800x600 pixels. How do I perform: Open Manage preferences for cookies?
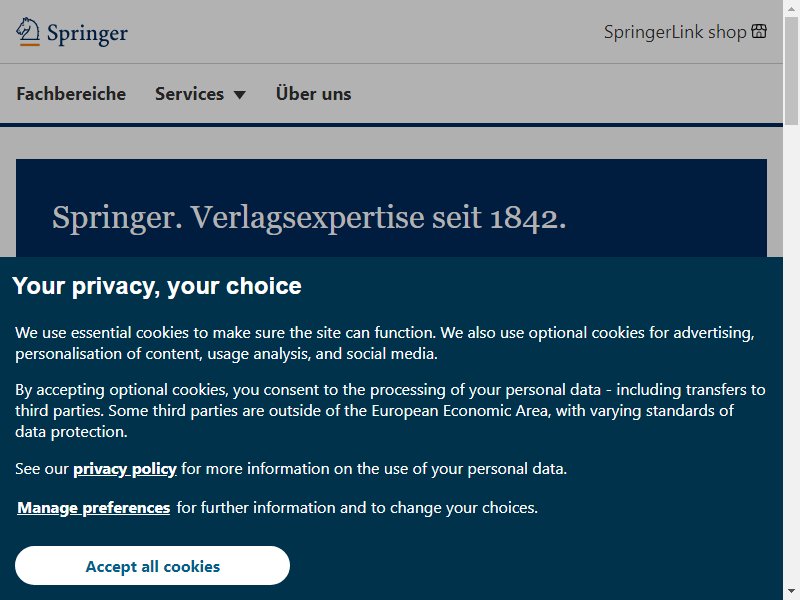[94, 508]
